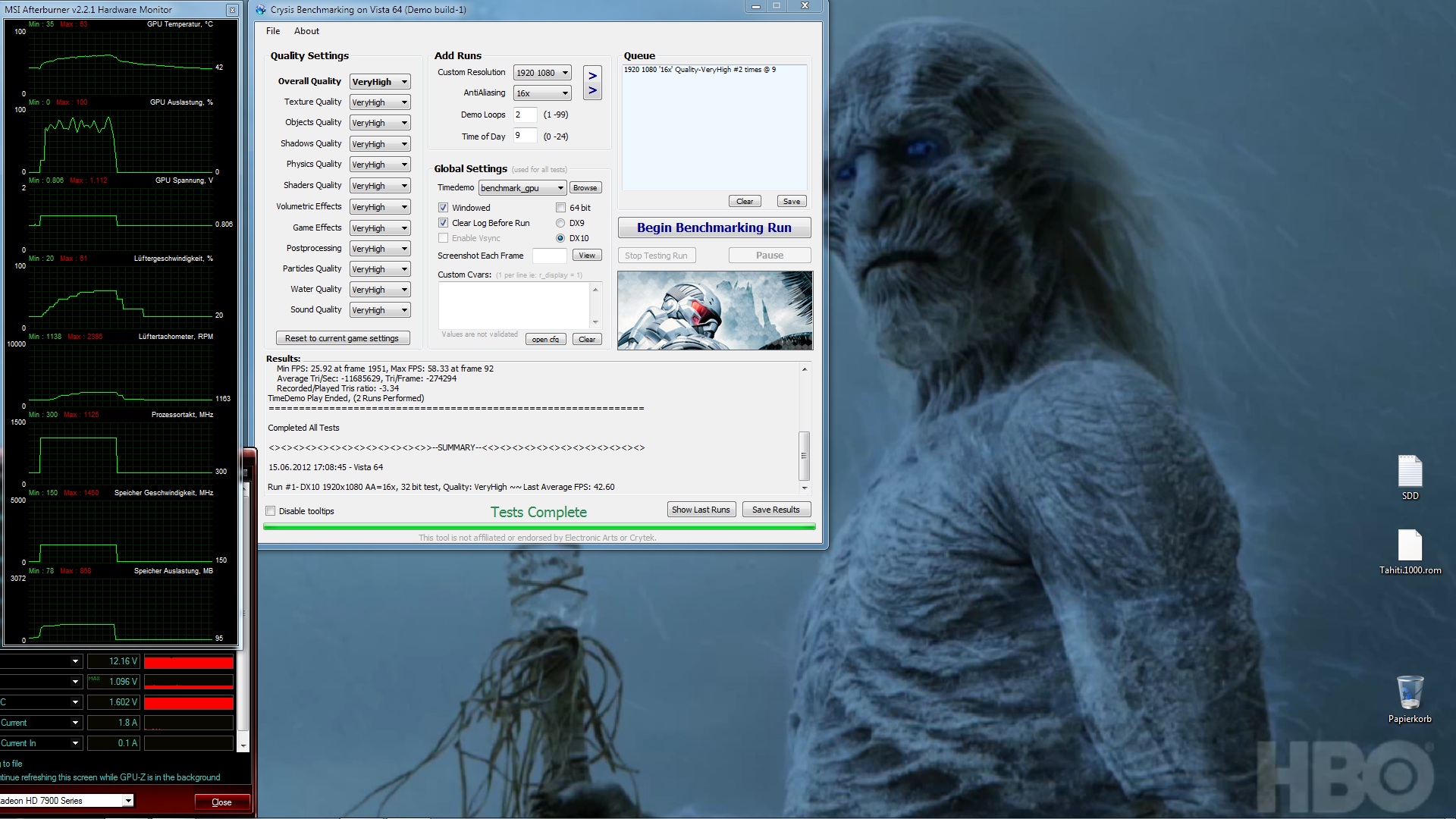Select the DX9 radio button
This screenshot has width=1456, height=819.
click(x=560, y=223)
